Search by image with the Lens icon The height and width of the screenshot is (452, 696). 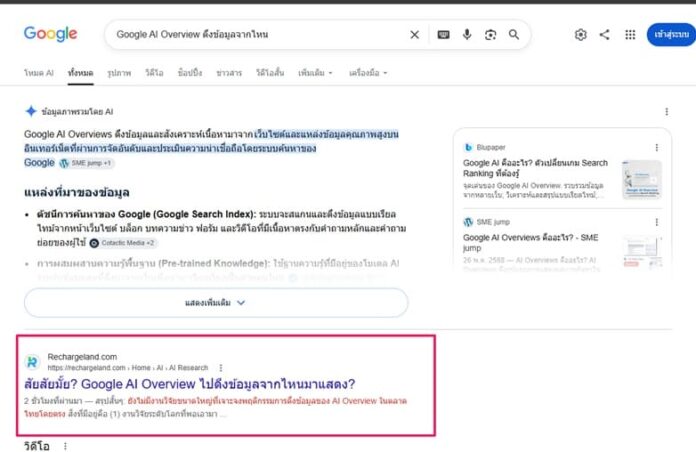click(x=490, y=35)
